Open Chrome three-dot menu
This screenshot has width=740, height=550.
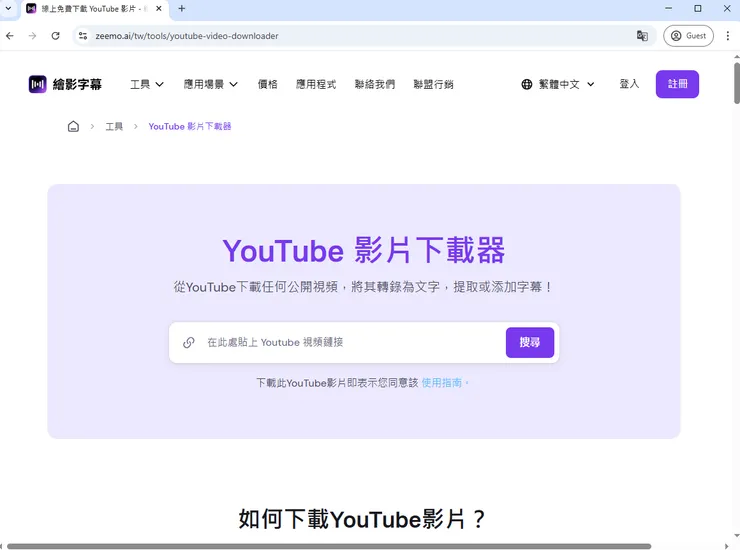pyautogui.click(x=727, y=36)
